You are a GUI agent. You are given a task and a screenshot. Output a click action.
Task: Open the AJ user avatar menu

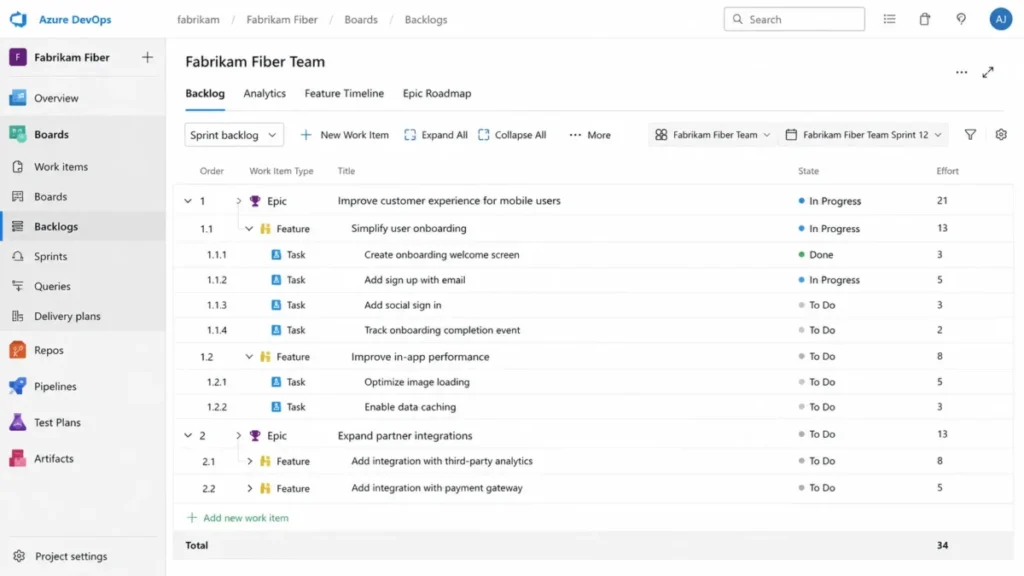click(1000, 19)
